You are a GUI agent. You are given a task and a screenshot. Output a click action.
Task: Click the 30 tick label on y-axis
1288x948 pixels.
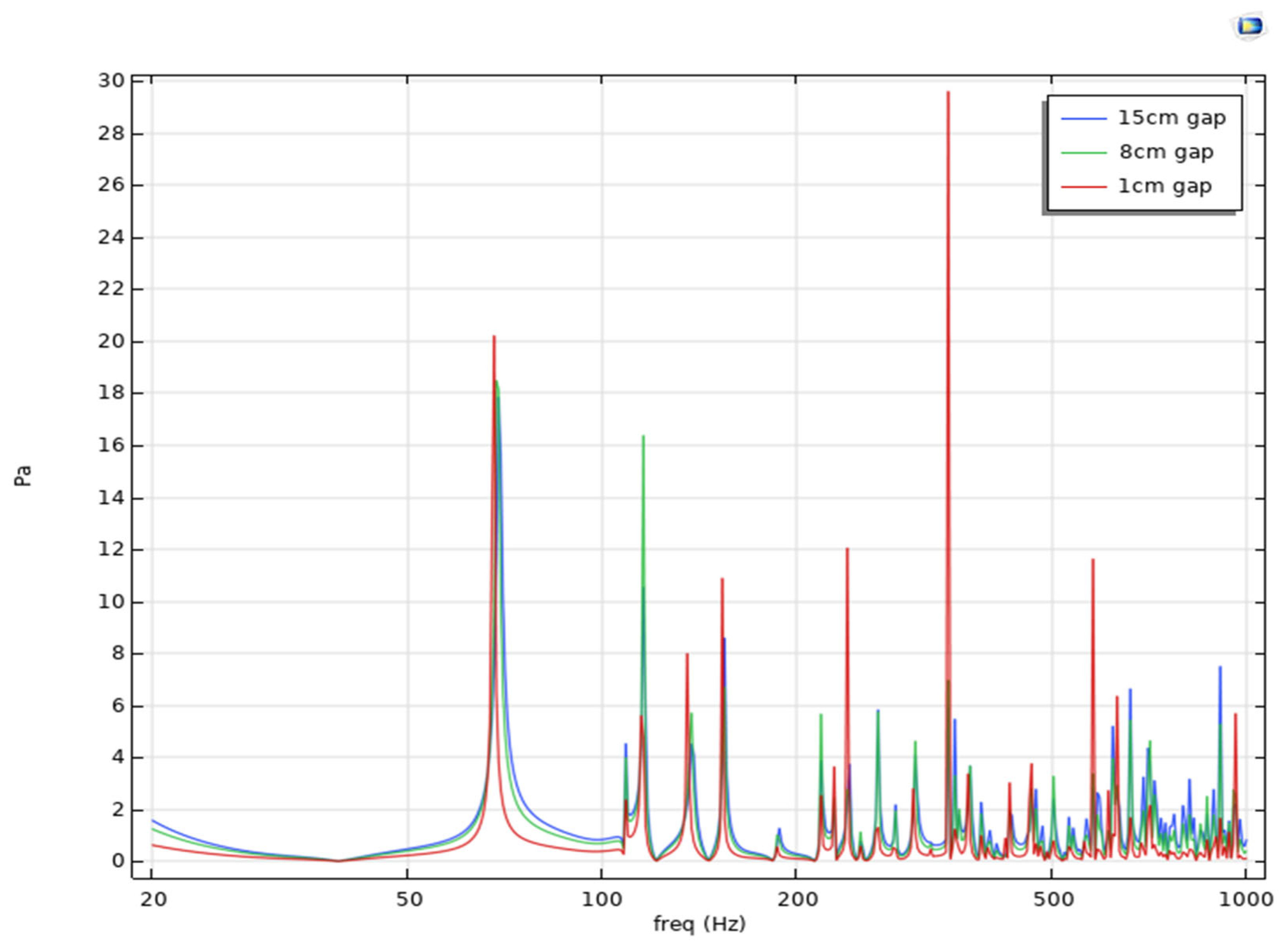coord(111,81)
